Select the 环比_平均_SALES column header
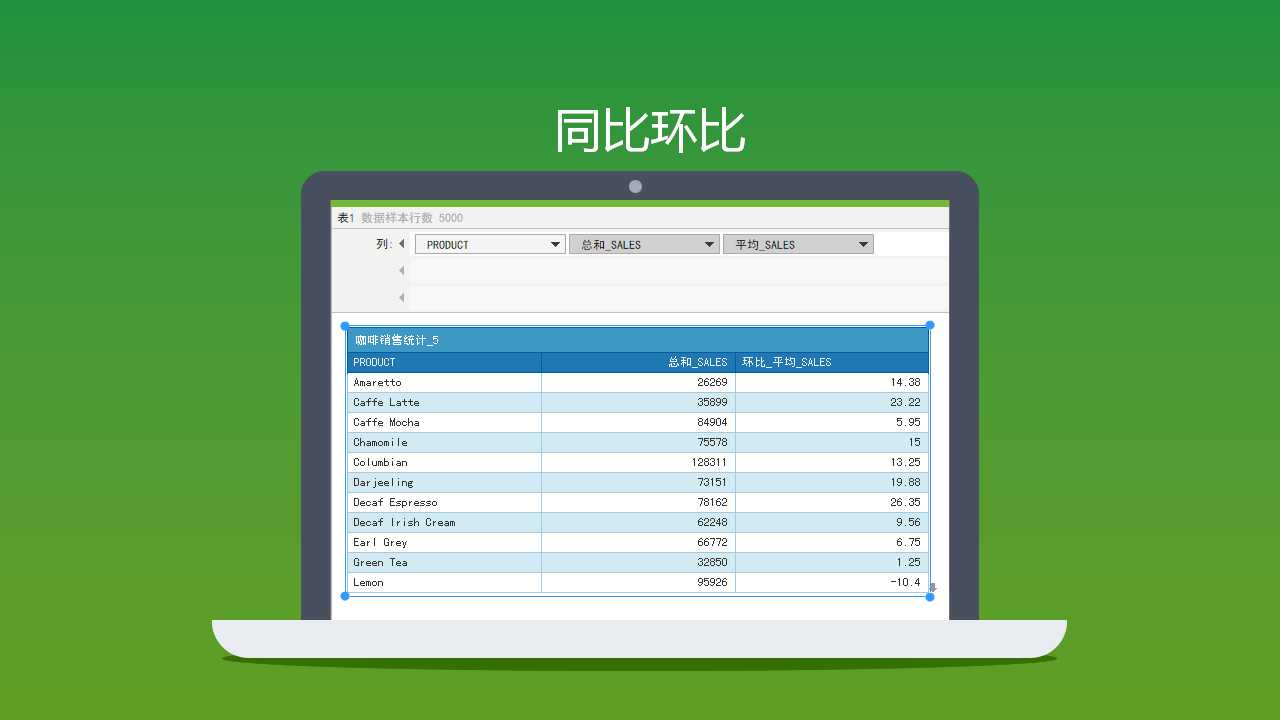Screen dimensions: 1280x720 tap(832, 362)
